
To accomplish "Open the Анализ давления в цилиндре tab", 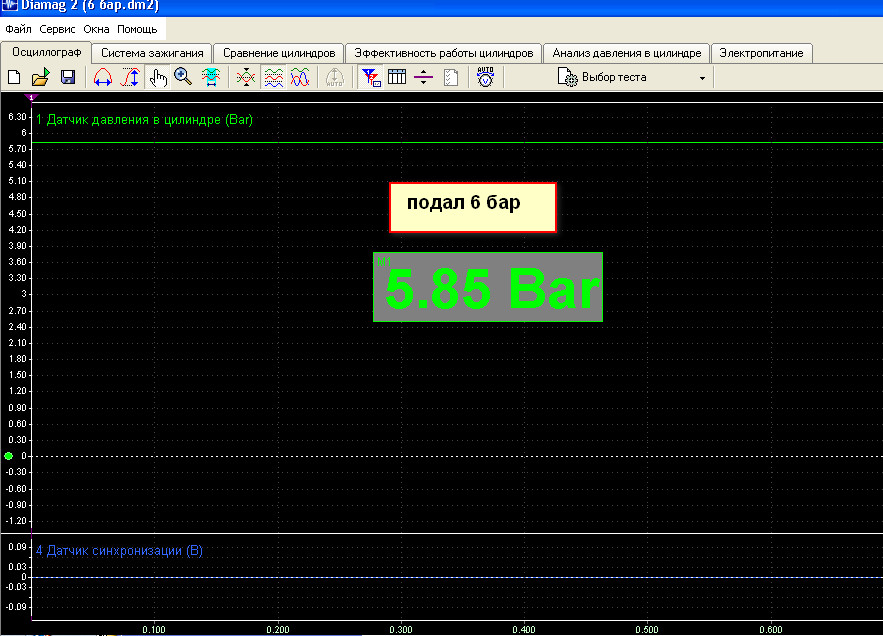I will click(626, 53).
